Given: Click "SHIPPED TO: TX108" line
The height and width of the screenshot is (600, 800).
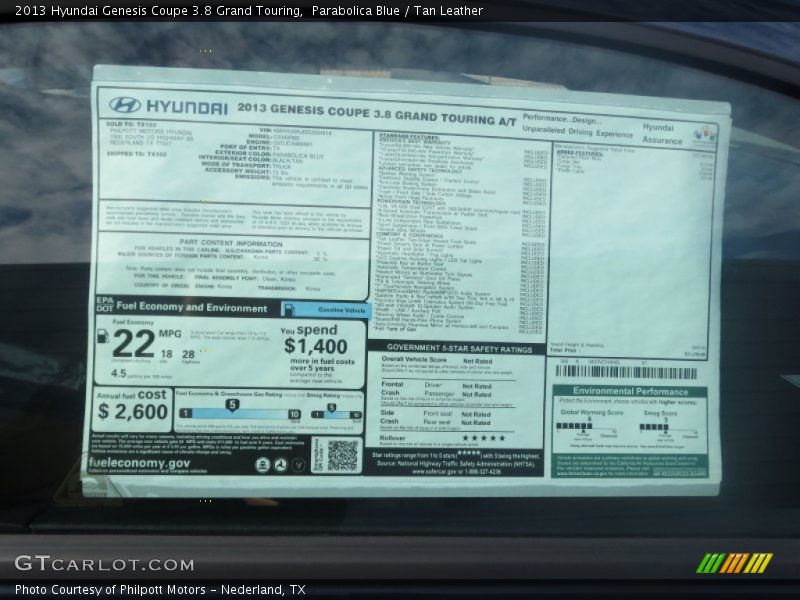Looking at the screenshot, I should click(x=137, y=154).
